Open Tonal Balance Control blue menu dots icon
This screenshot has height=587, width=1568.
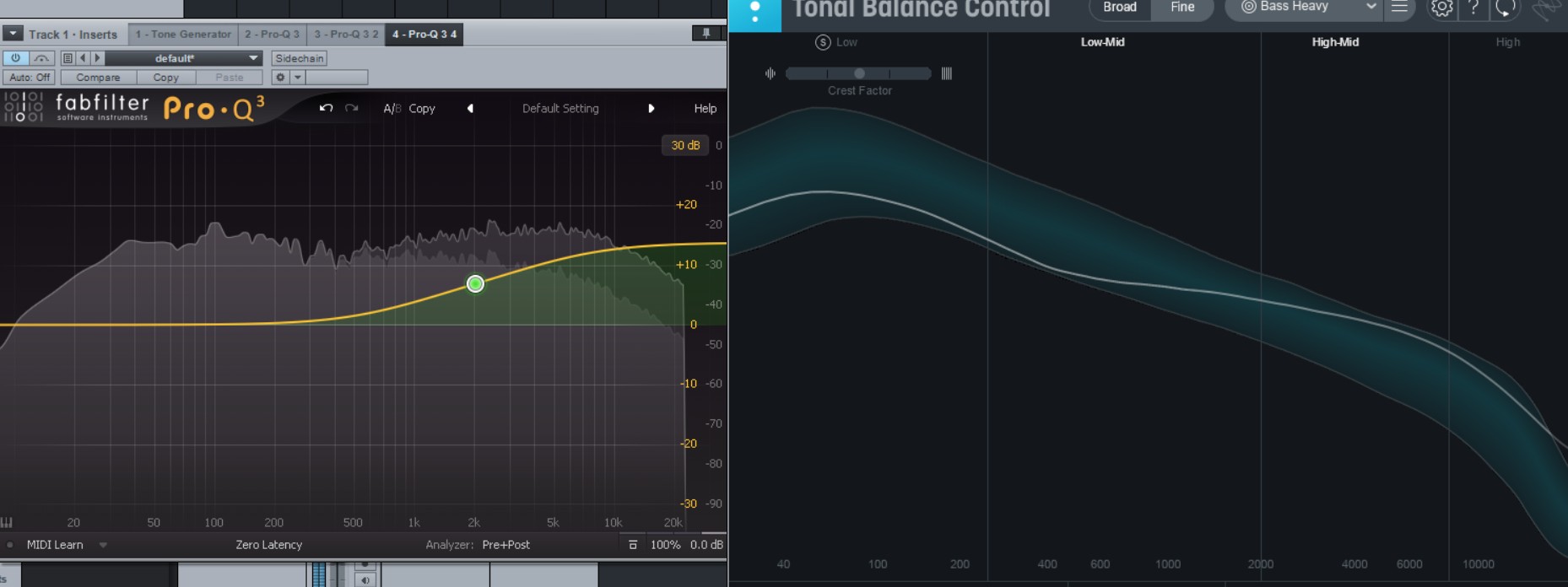754,12
